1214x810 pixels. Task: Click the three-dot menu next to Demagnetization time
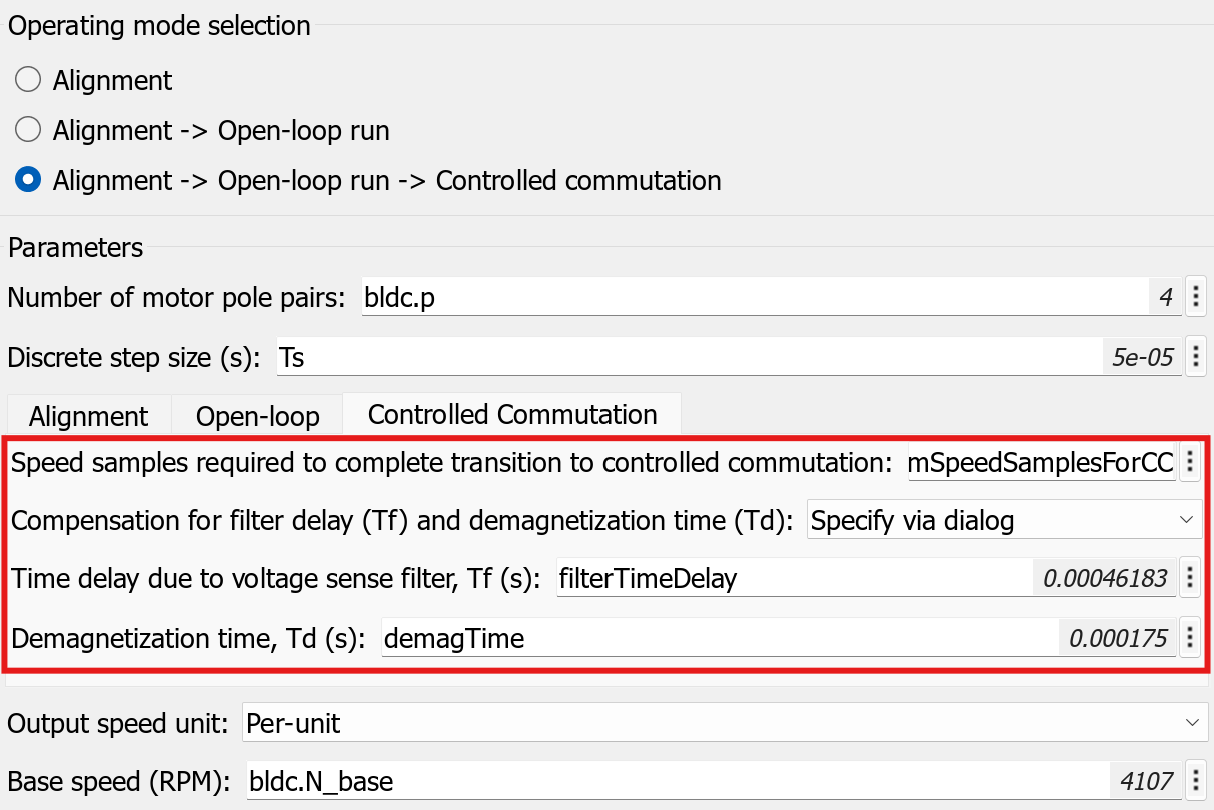[x=1190, y=638]
